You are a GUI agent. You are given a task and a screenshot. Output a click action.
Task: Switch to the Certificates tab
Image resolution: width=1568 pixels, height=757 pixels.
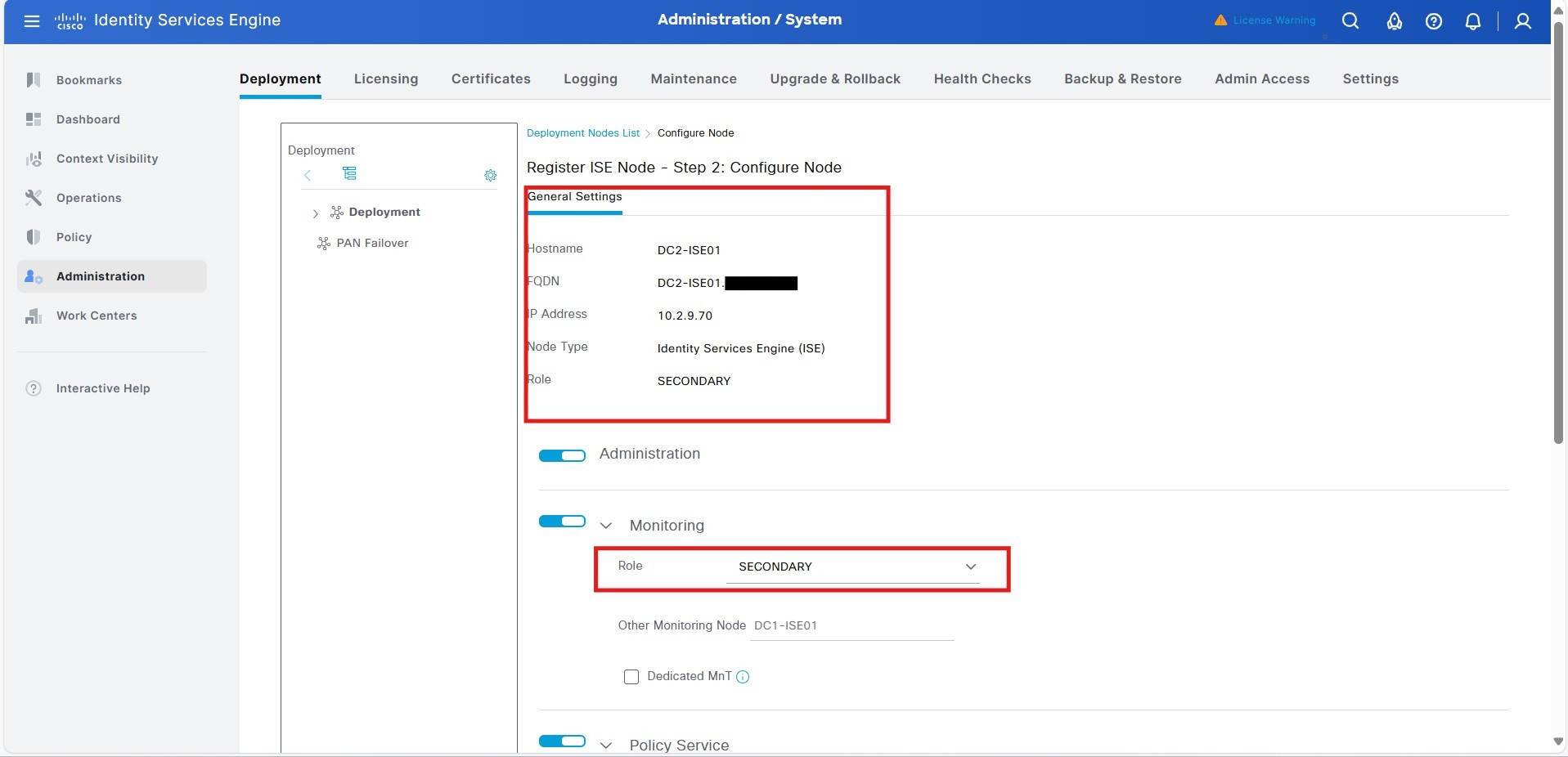pos(491,78)
